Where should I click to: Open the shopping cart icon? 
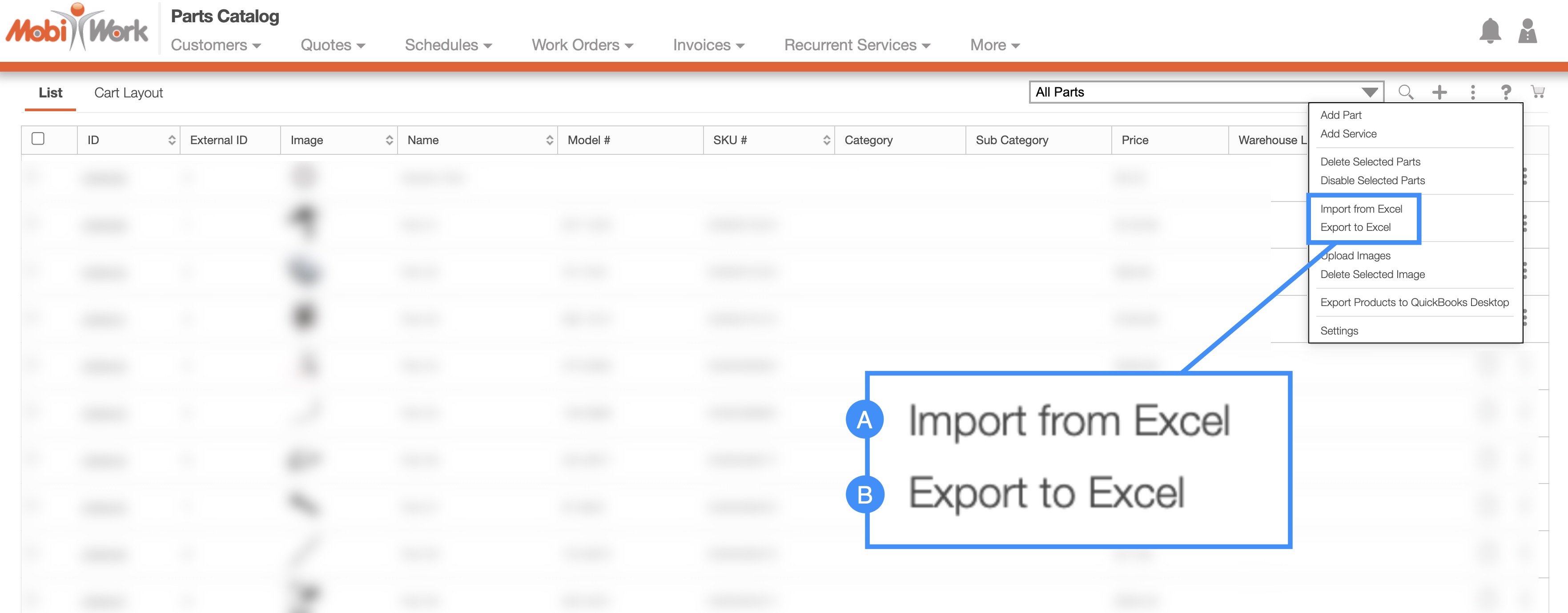[x=1538, y=92]
